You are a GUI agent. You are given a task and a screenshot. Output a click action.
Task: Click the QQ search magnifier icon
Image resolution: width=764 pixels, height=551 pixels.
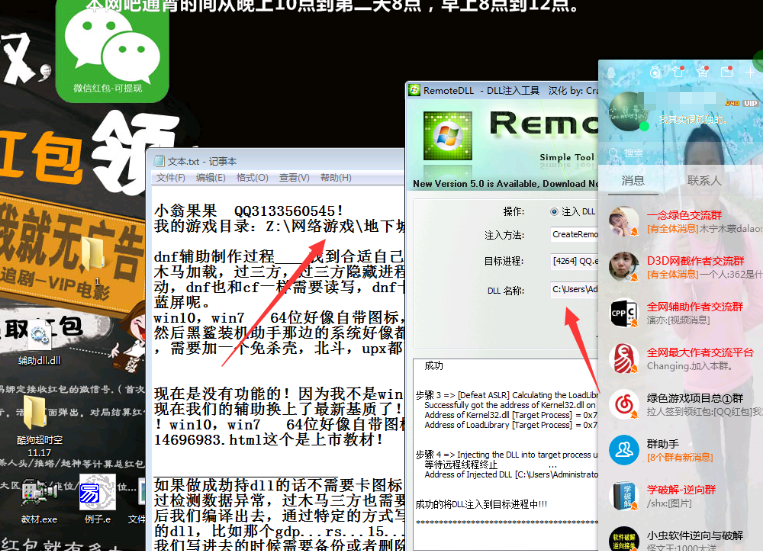point(614,153)
